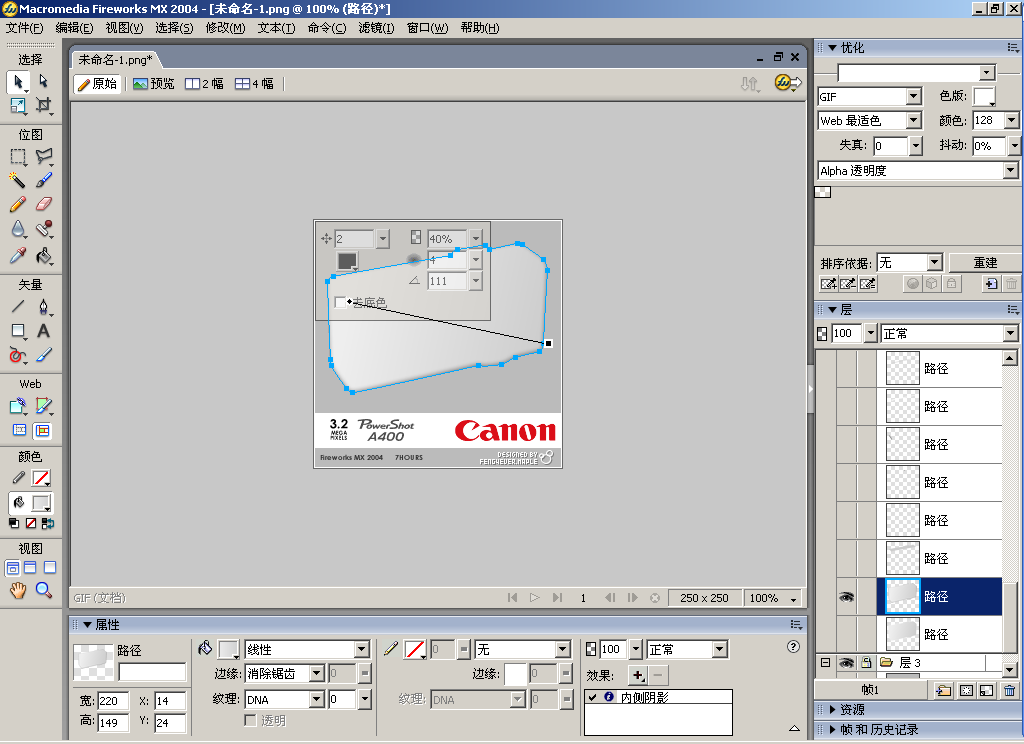Collapse the 层 3 layer group

point(825,662)
